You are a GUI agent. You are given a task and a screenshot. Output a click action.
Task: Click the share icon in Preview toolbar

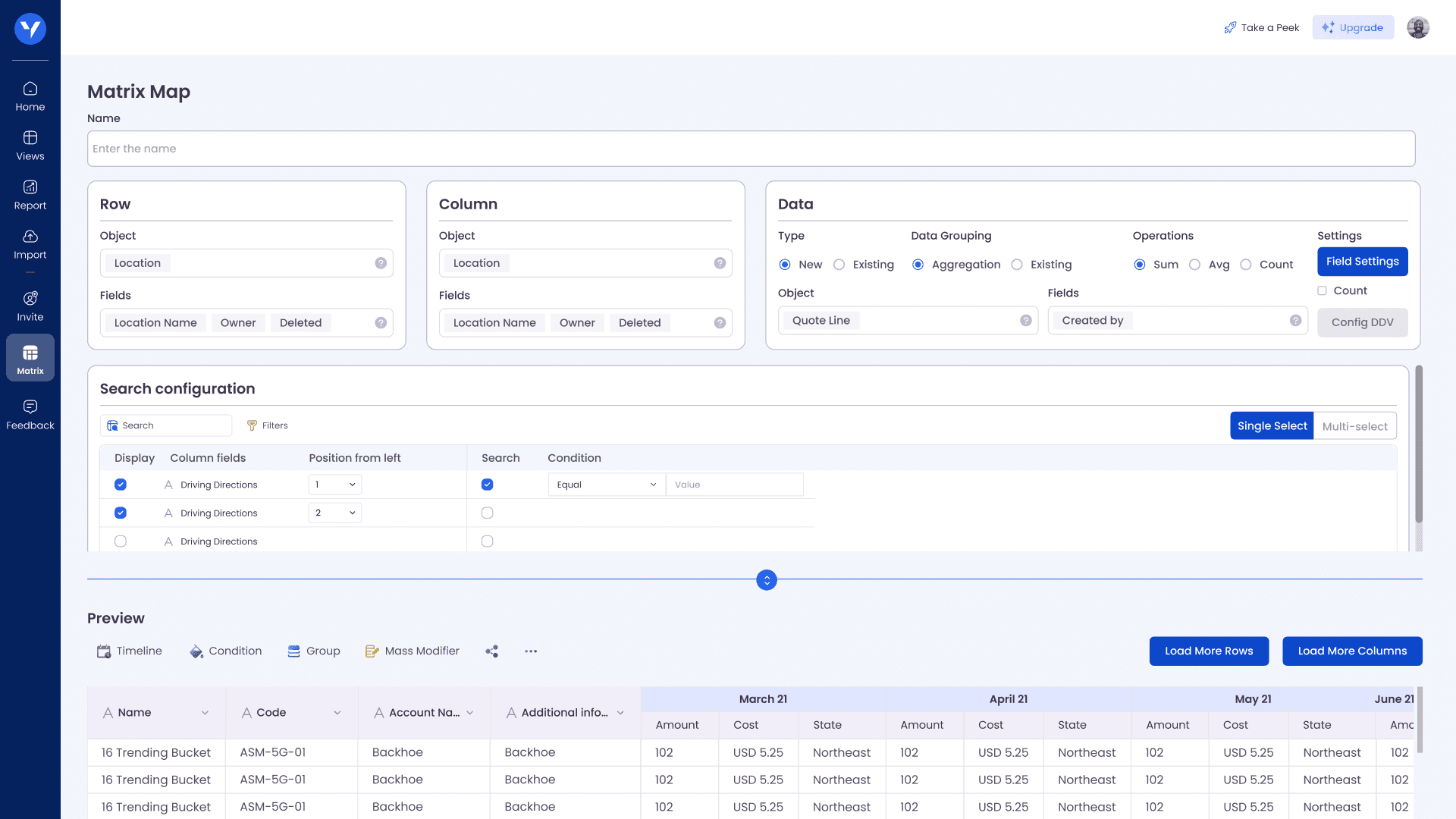[491, 651]
